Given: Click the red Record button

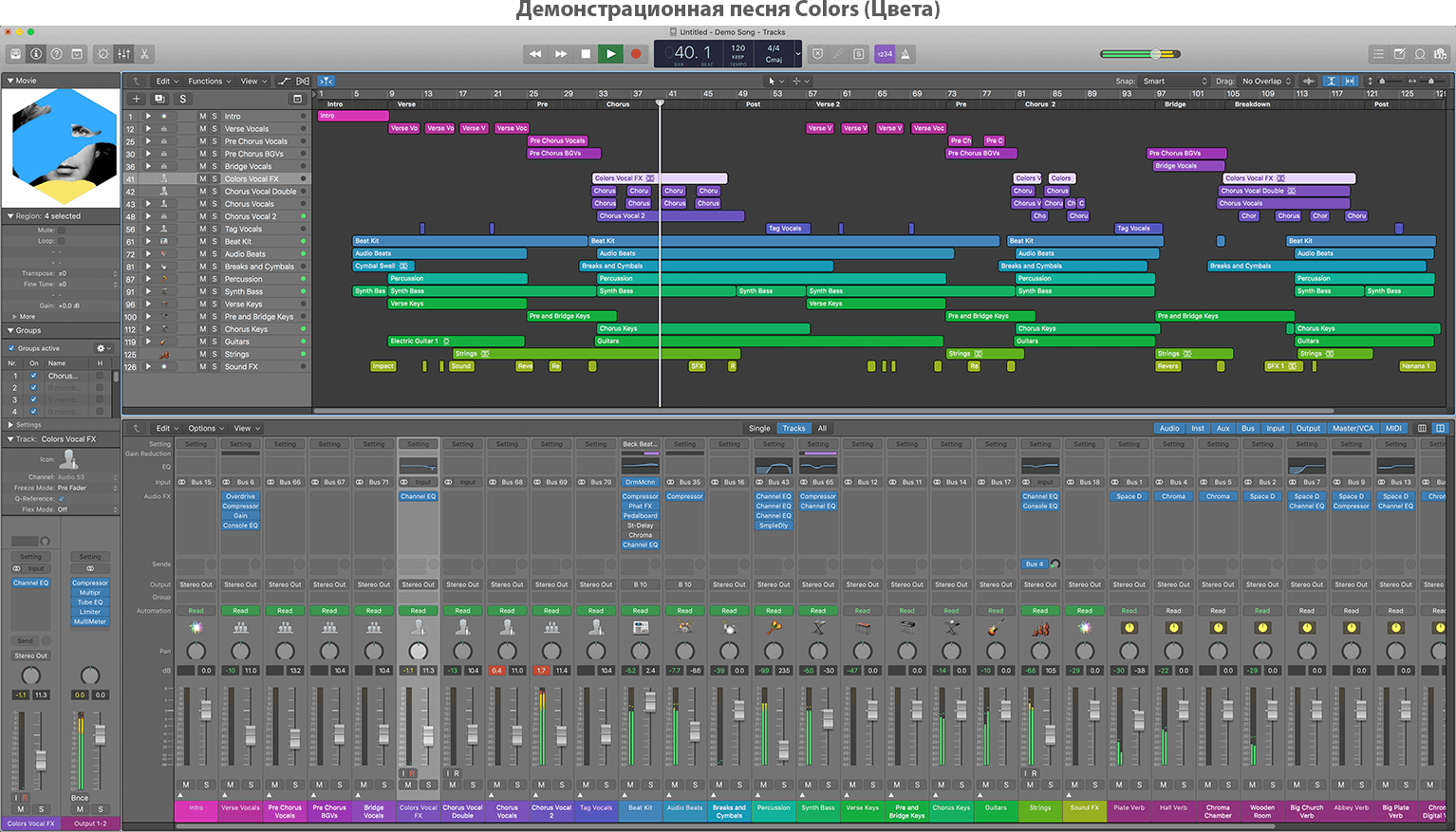Looking at the screenshot, I should click(x=636, y=54).
